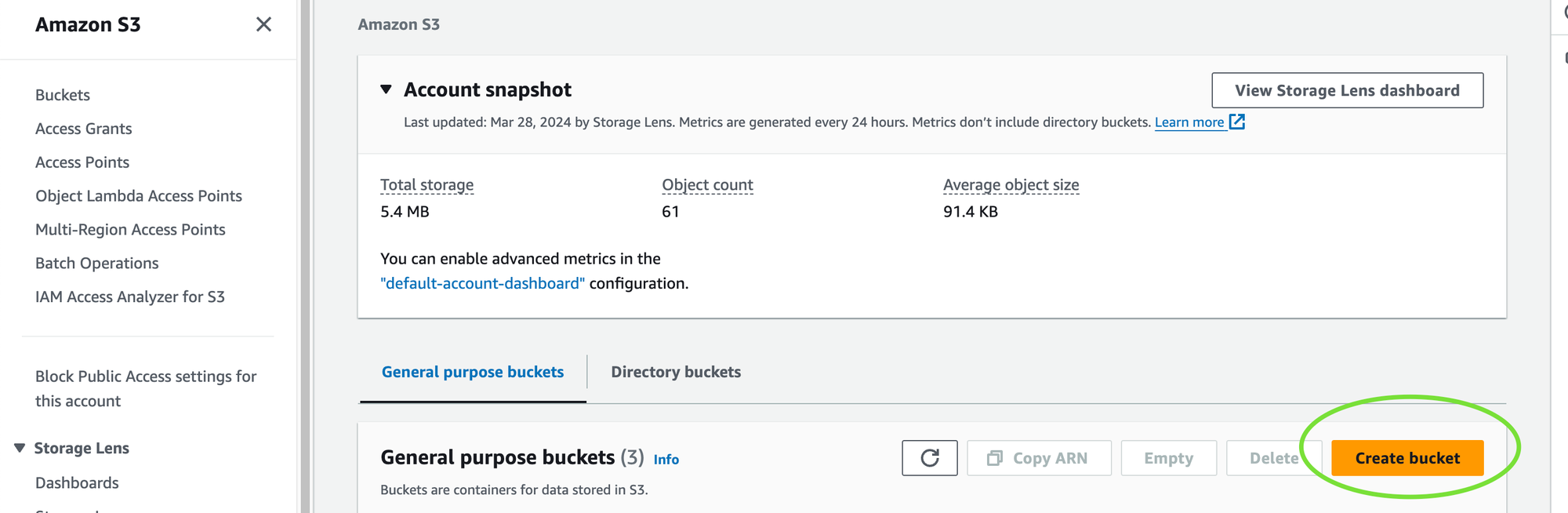Click the Copy ARN button
Viewport: 1568px width, 513px height.
coord(1038,458)
